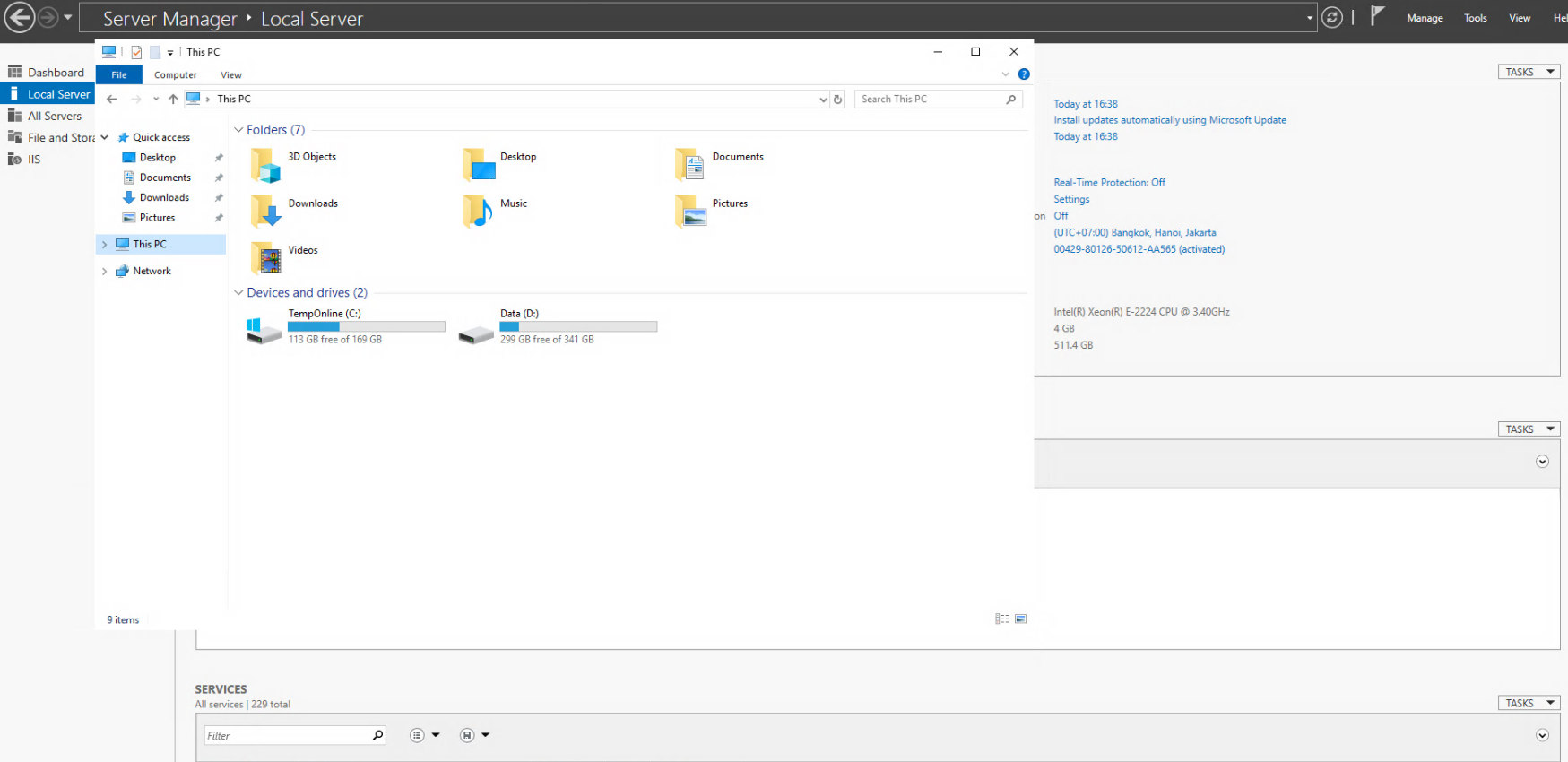
Task: Open the Explorer address bar history dropdown
Action: pyautogui.click(x=823, y=100)
